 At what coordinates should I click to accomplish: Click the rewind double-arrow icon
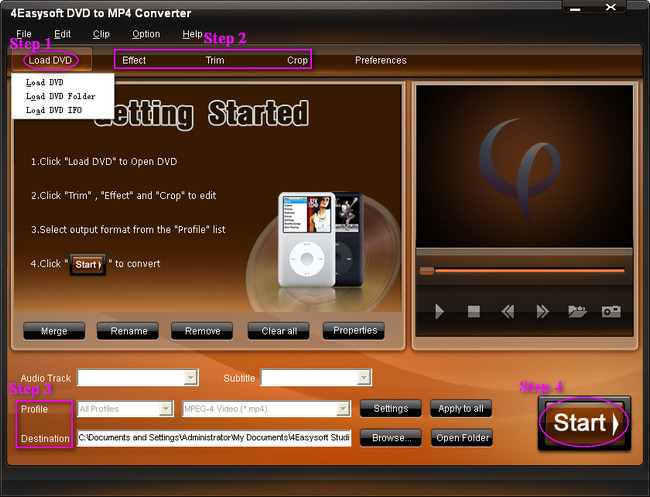(x=508, y=311)
